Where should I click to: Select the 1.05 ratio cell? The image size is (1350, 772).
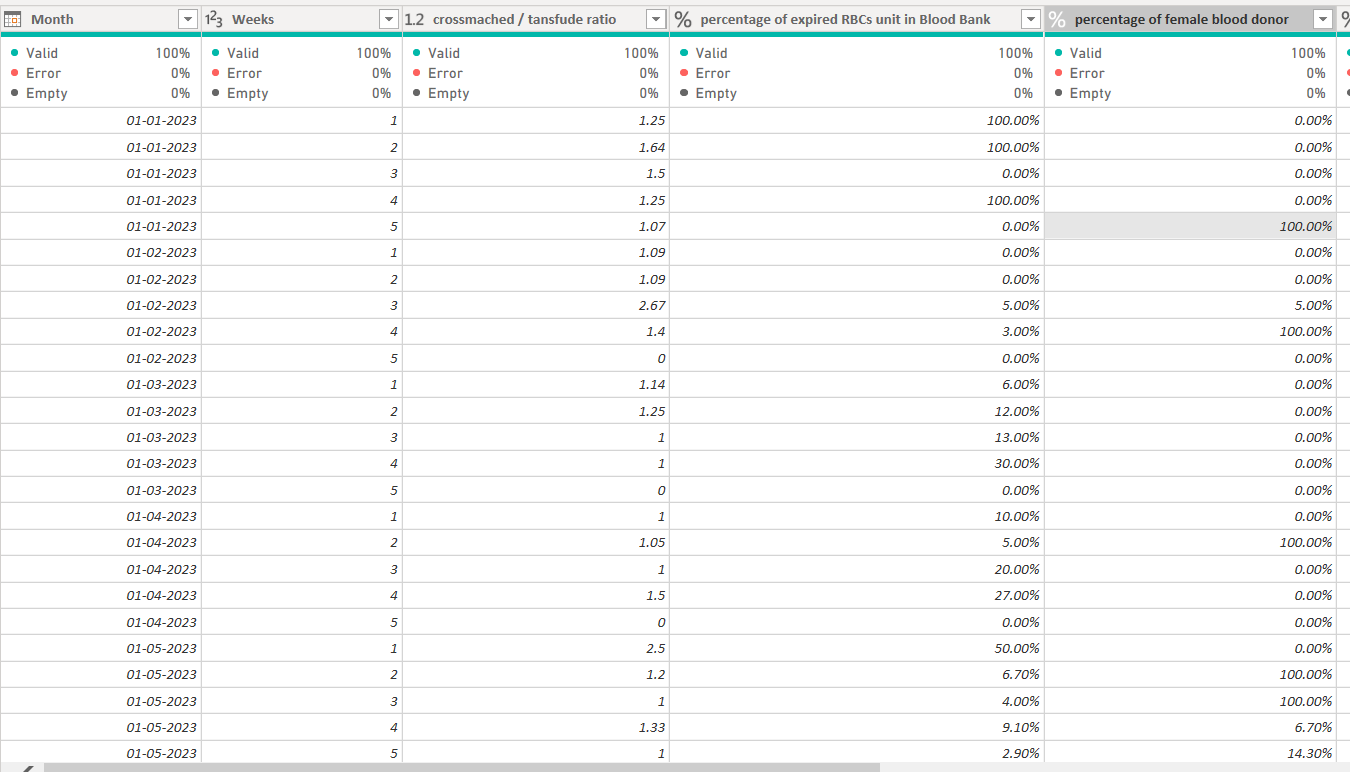click(x=536, y=542)
